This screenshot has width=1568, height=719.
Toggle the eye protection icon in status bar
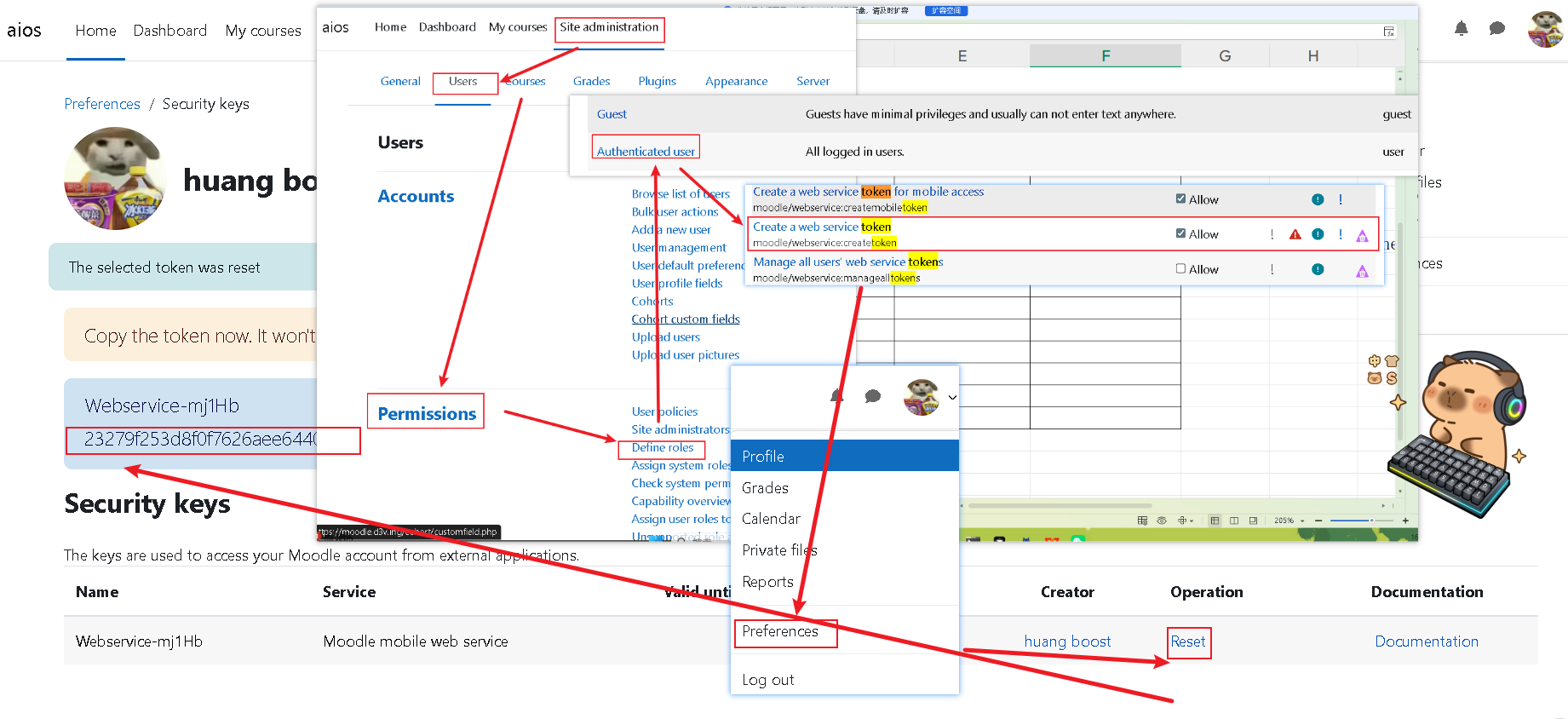point(1162,521)
